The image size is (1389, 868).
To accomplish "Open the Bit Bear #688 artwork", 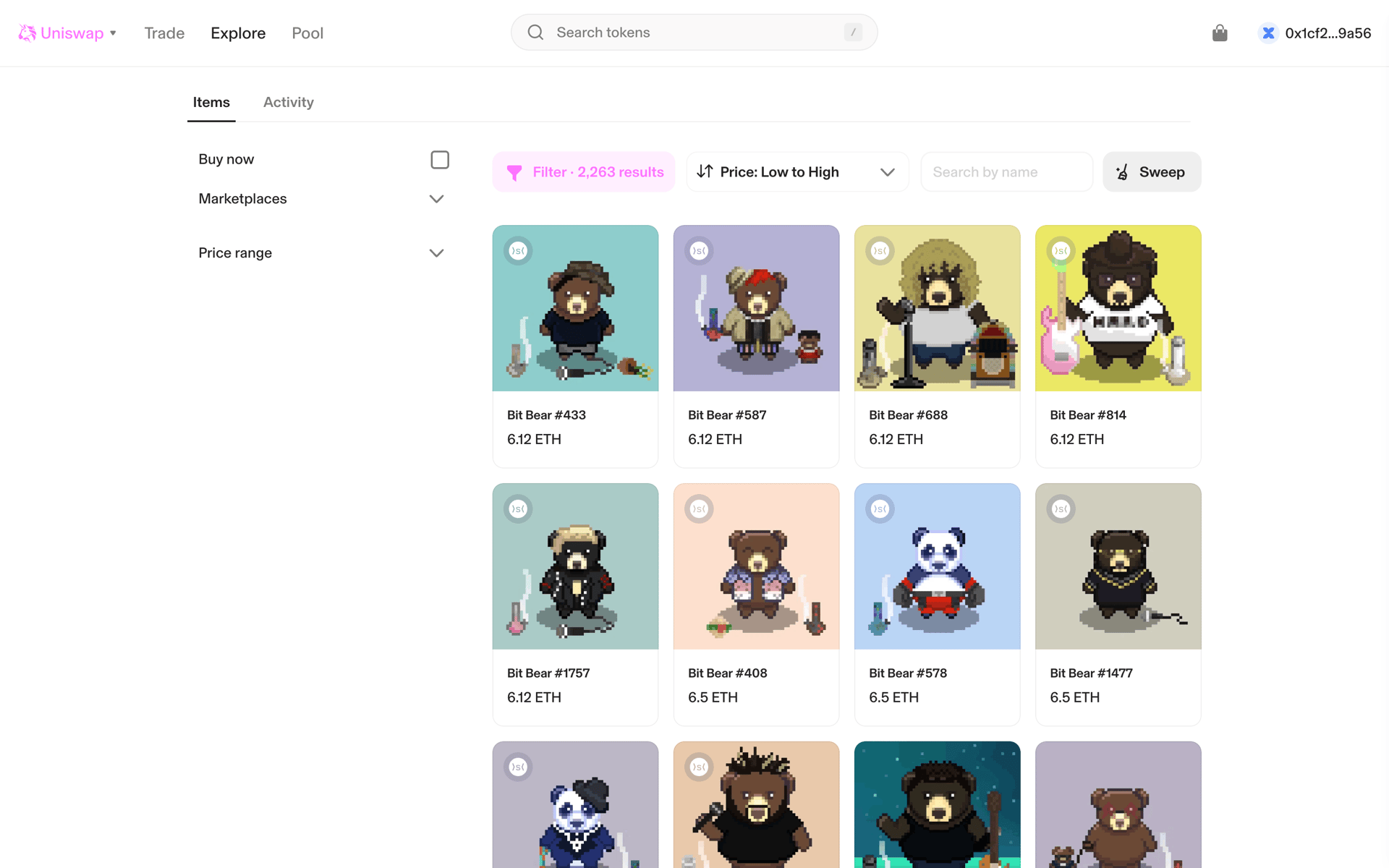I will click(938, 308).
